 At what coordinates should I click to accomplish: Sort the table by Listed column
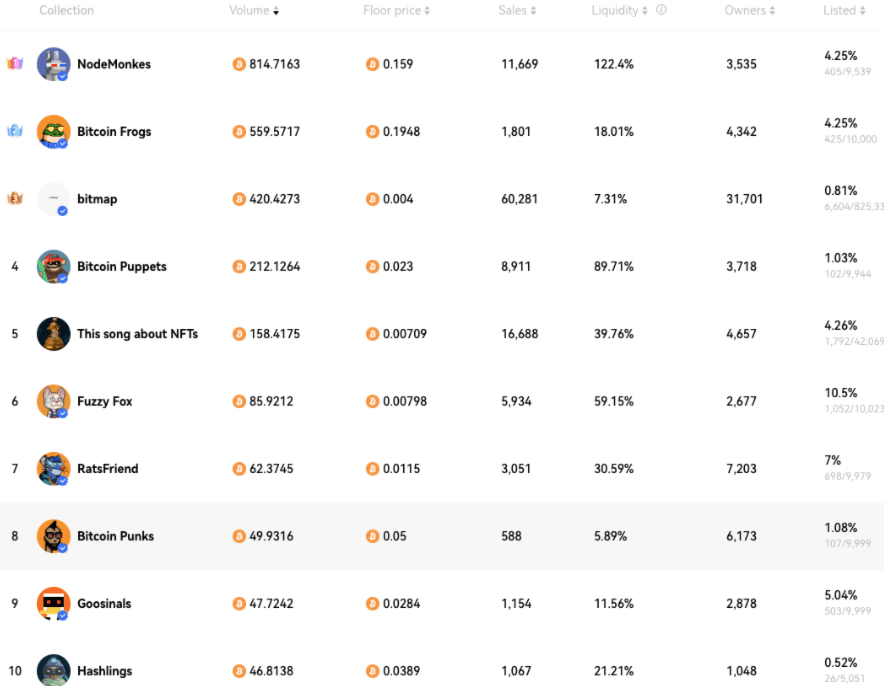click(x=844, y=10)
